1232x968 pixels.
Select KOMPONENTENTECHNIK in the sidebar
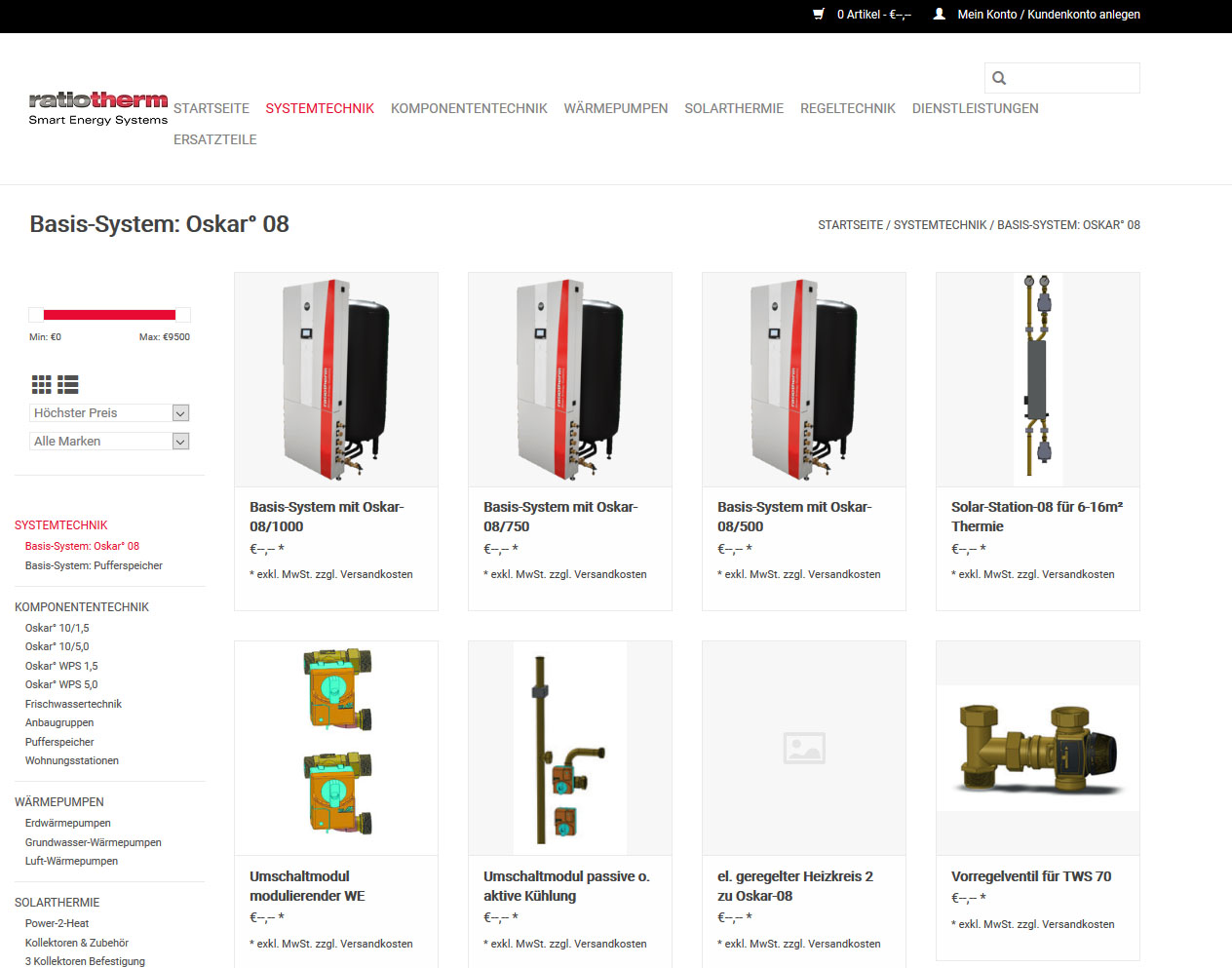pos(82,607)
